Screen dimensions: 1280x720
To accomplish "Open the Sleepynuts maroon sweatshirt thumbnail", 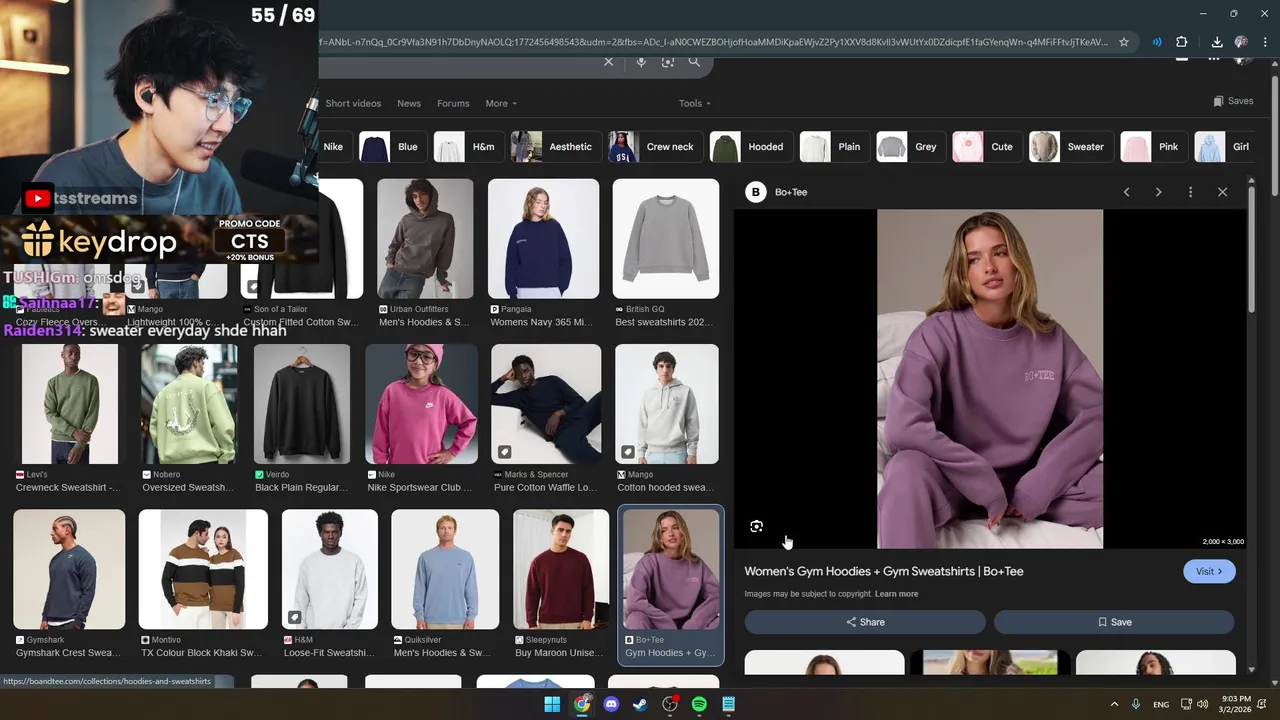I will [x=561, y=569].
